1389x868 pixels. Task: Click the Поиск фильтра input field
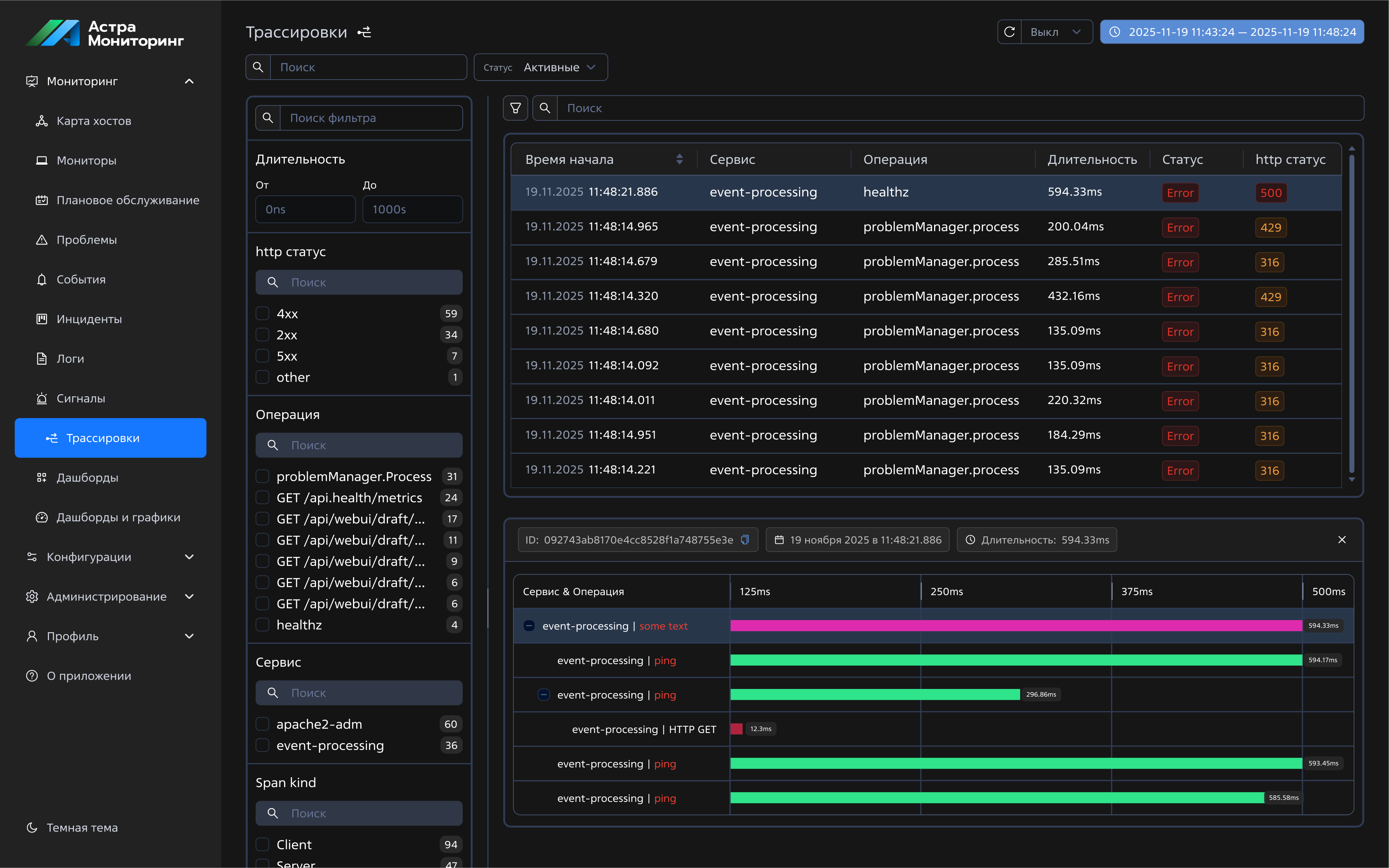(x=370, y=118)
